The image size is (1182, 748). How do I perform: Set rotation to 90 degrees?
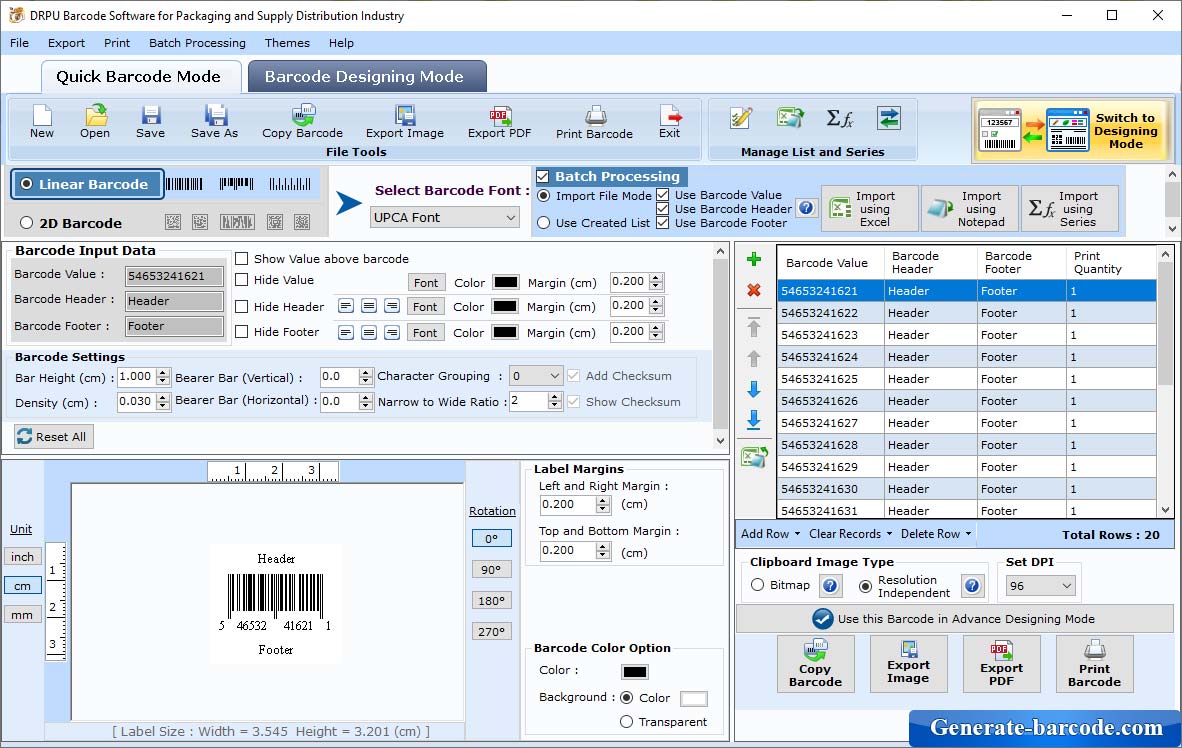point(491,569)
